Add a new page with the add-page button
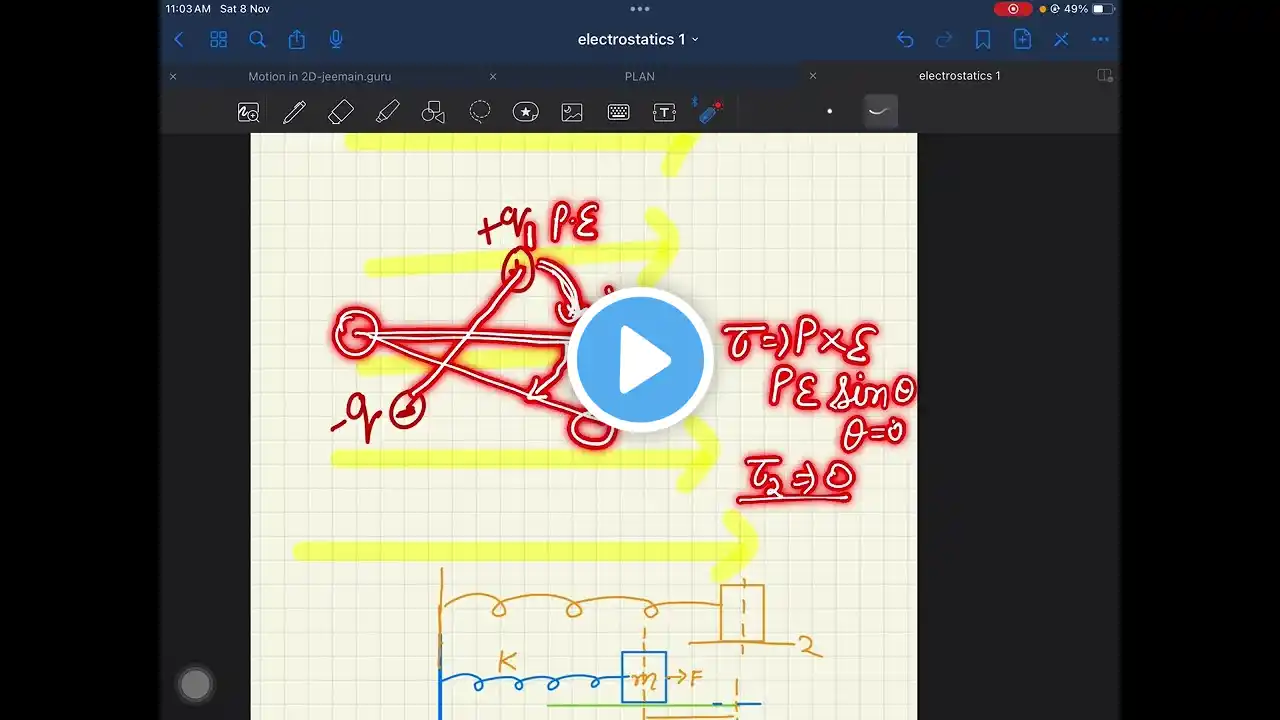Viewport: 1280px width, 720px height. click(1022, 39)
